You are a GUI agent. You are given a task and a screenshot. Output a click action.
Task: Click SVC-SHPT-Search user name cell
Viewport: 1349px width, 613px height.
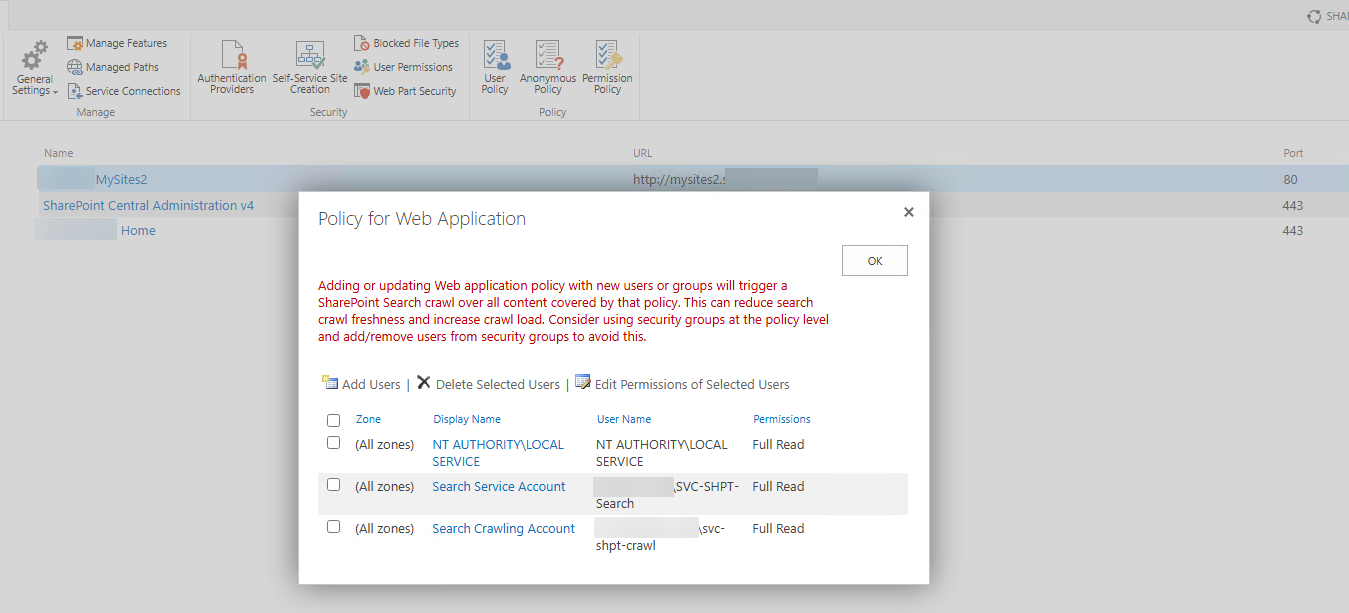pos(667,495)
